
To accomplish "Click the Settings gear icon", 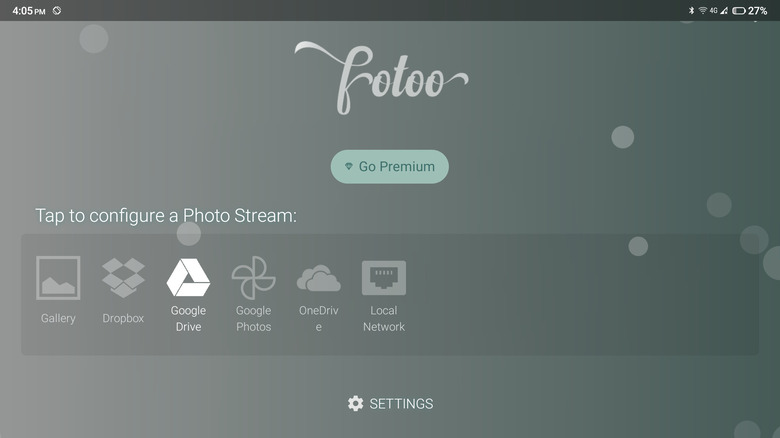I will (356, 403).
